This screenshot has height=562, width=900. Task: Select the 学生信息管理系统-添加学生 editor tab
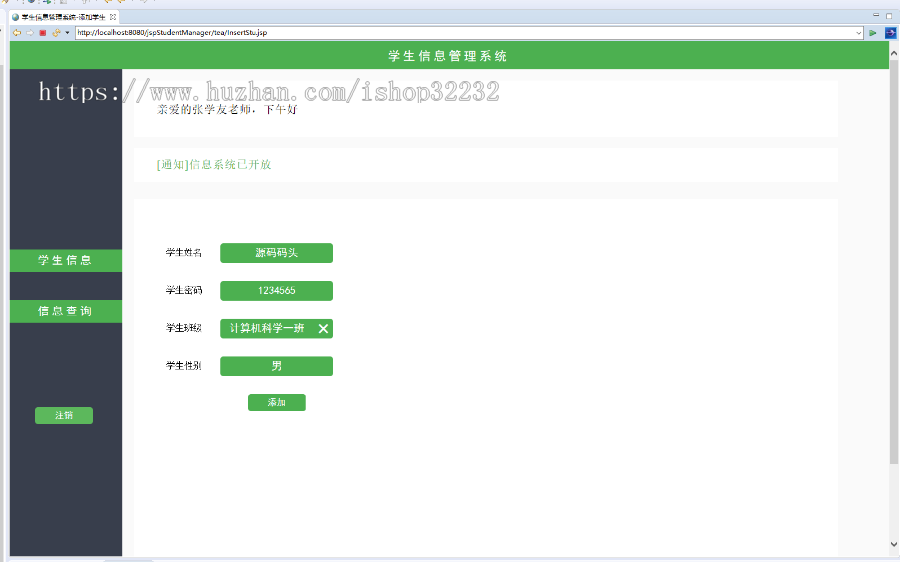63,17
